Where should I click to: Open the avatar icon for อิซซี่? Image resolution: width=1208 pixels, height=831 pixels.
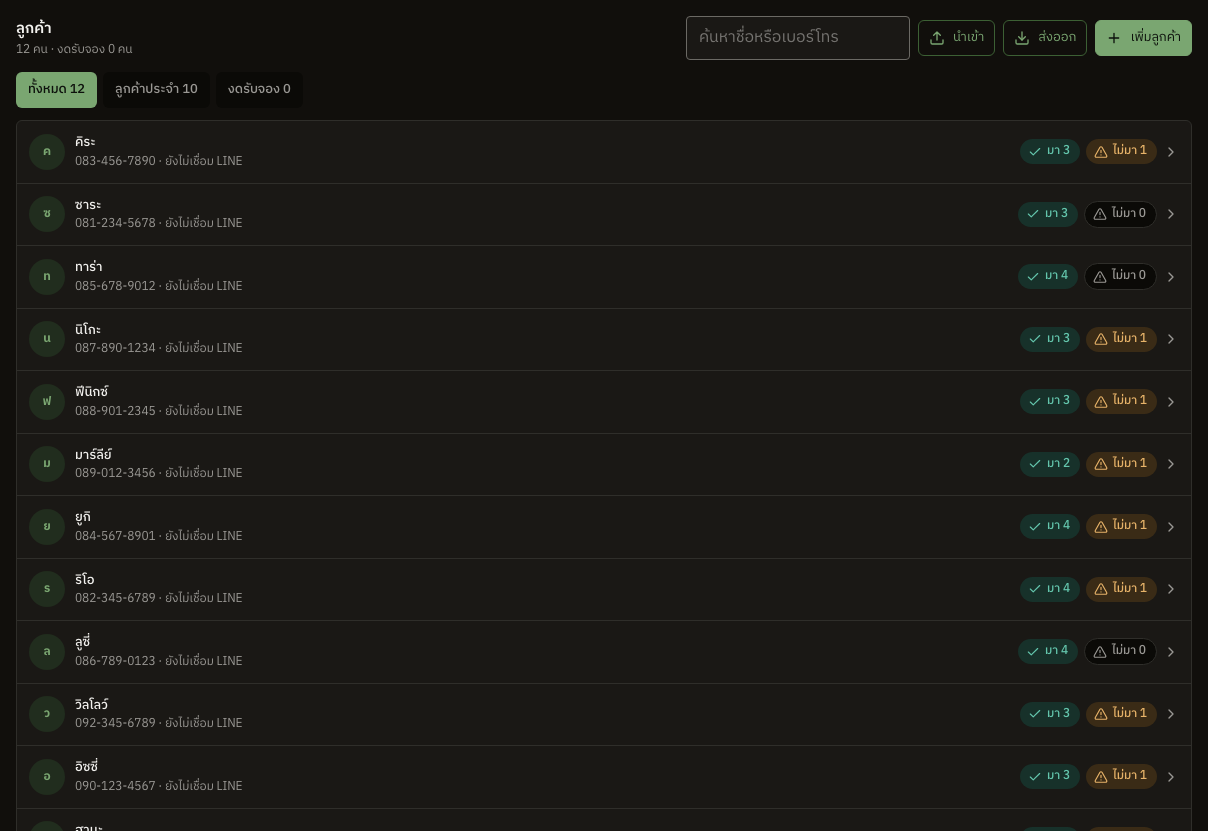pyautogui.click(x=47, y=777)
